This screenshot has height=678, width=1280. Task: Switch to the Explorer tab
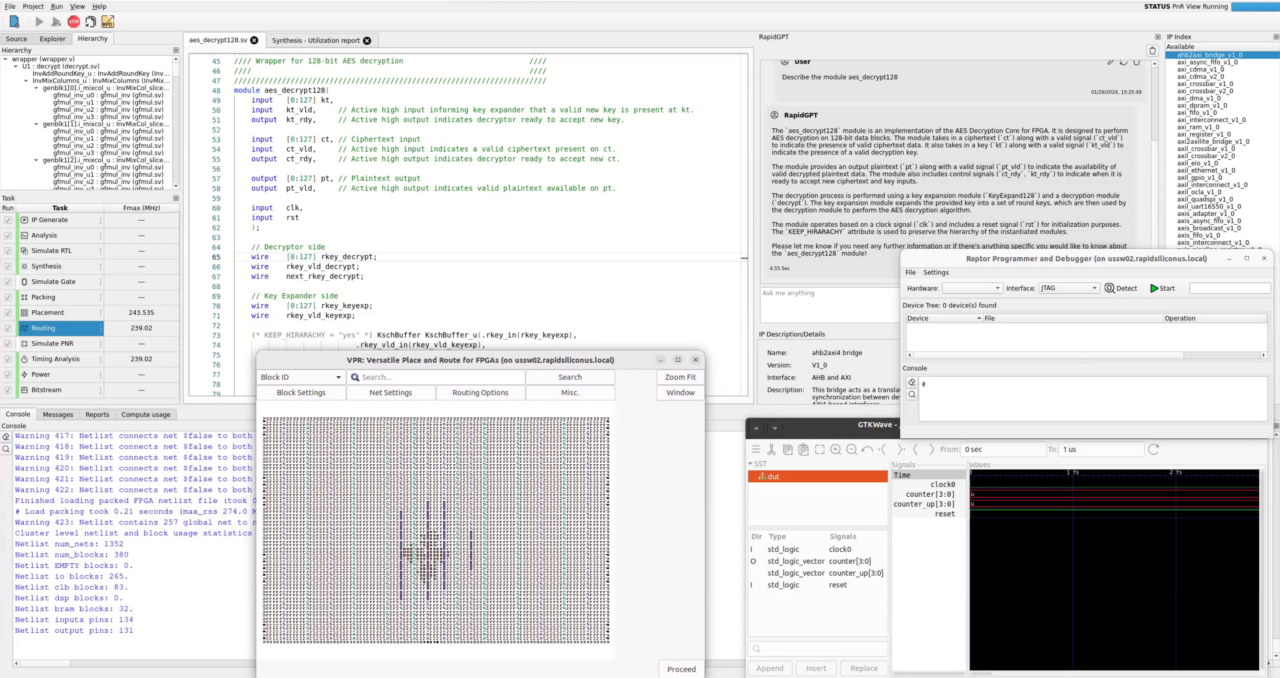click(52, 38)
